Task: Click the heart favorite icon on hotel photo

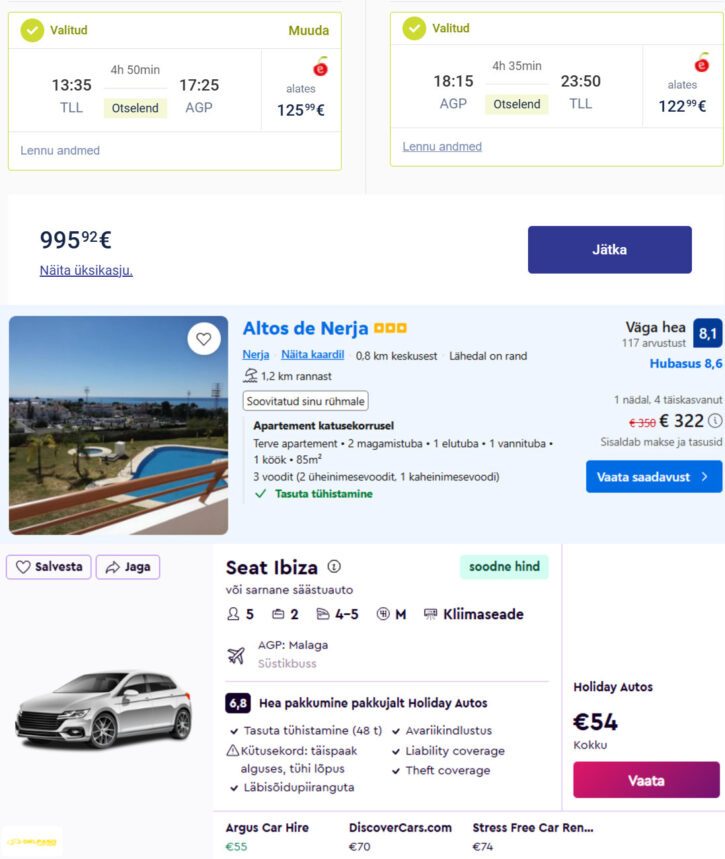Action: tap(203, 339)
